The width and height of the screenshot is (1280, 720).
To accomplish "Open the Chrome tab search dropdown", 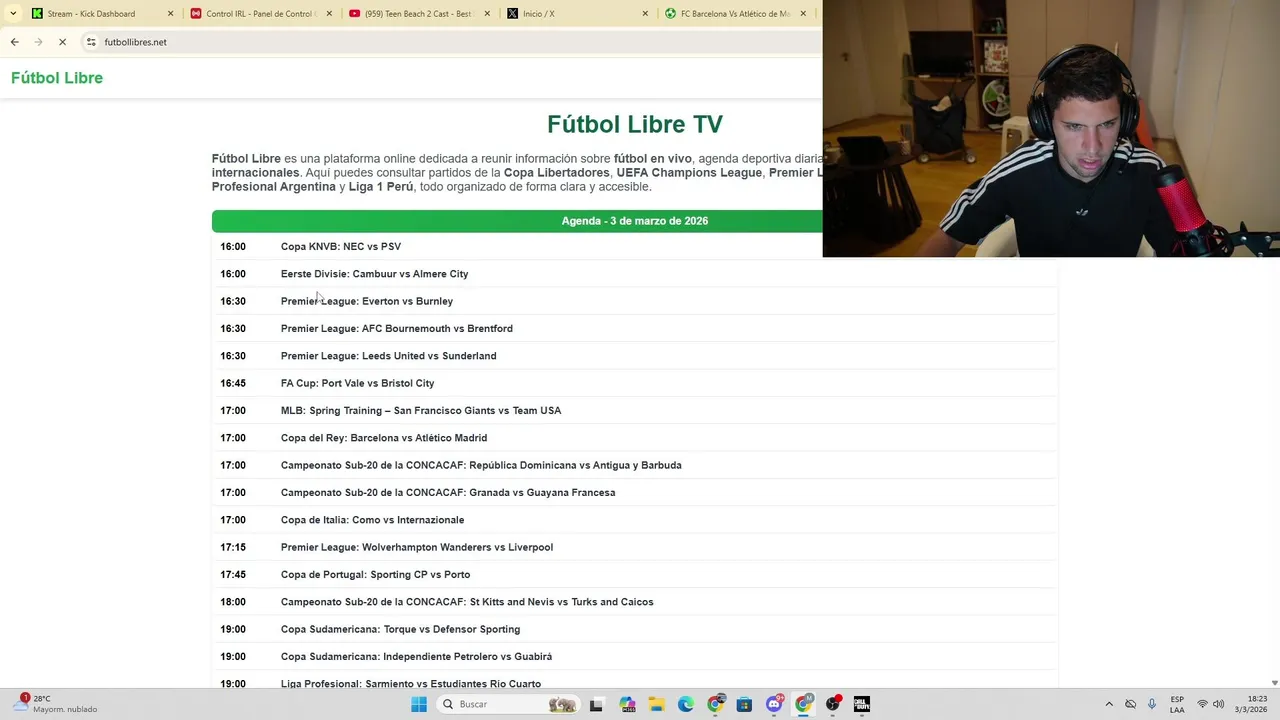I will pyautogui.click(x=13, y=14).
